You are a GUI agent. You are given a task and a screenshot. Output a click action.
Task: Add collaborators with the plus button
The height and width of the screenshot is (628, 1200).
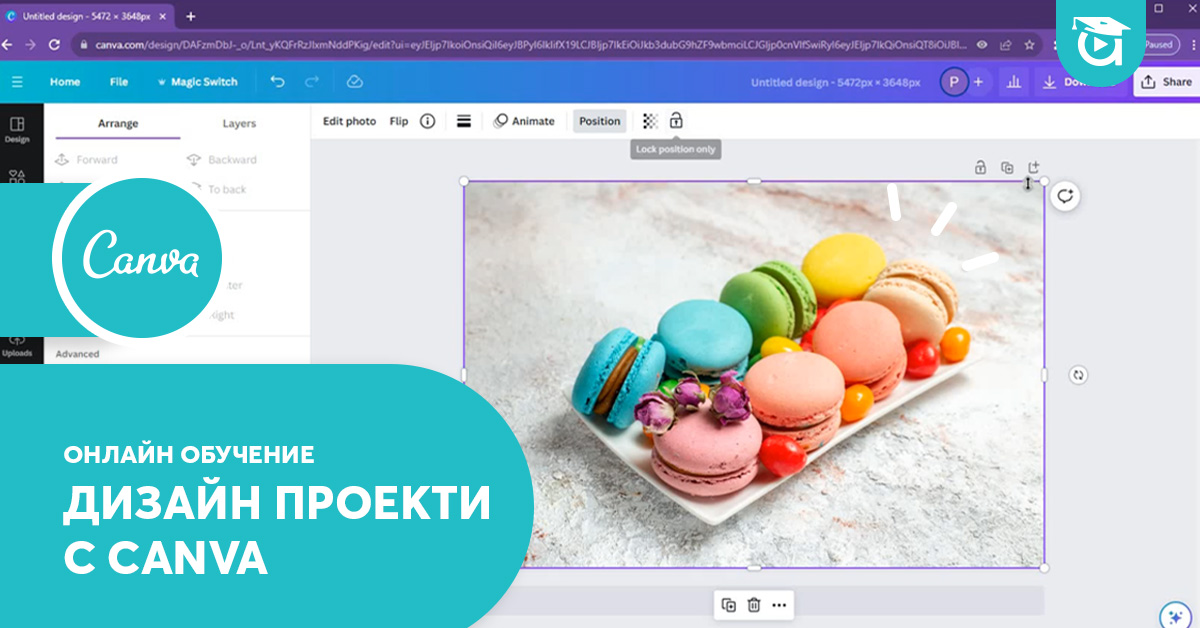(978, 82)
